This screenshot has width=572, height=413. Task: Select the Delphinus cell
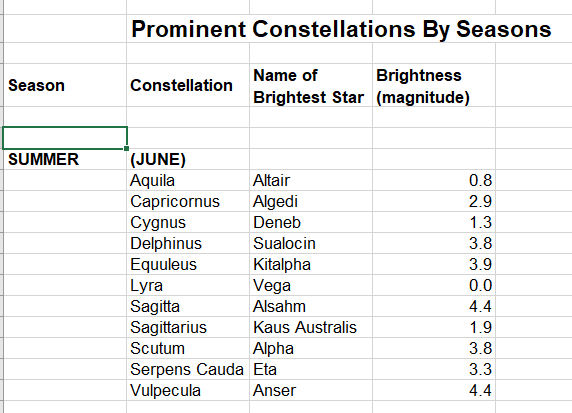tap(188, 243)
